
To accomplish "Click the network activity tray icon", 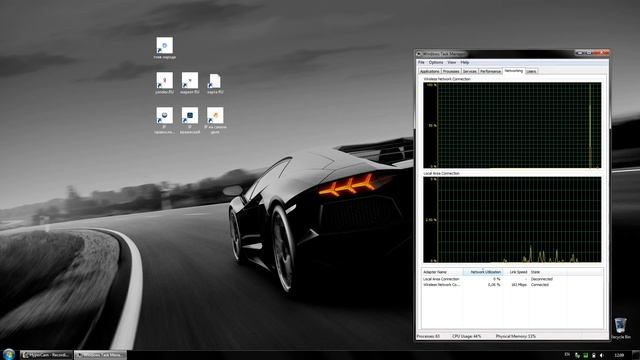I will (577, 355).
